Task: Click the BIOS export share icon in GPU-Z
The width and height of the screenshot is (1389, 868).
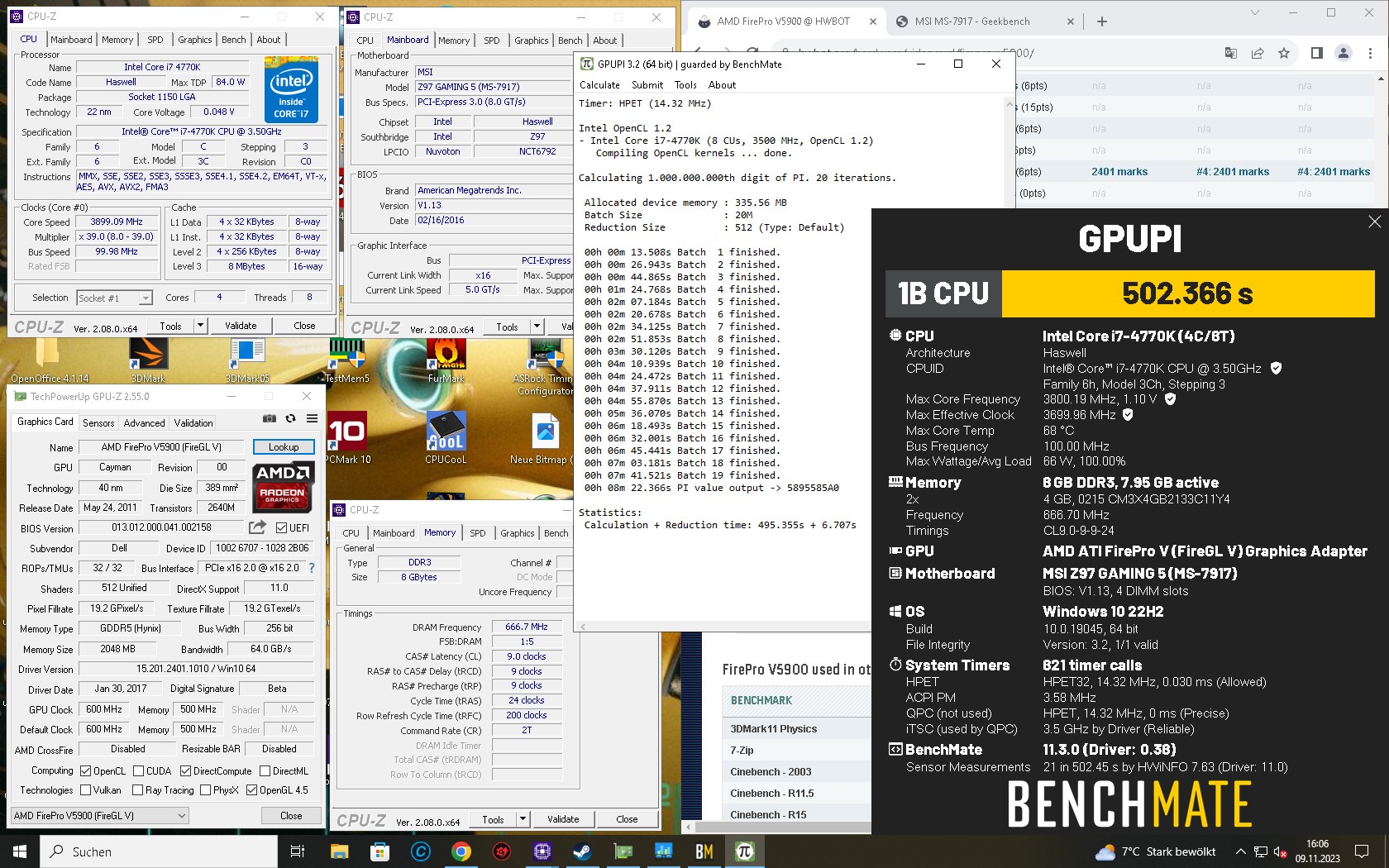Action: pyautogui.click(x=258, y=527)
